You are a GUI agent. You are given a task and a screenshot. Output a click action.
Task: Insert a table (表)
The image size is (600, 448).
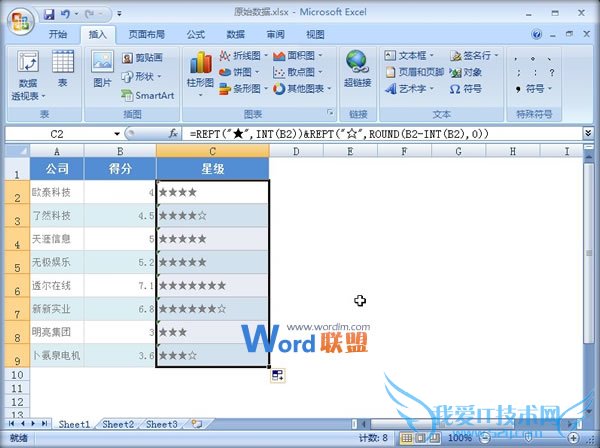click(63, 68)
